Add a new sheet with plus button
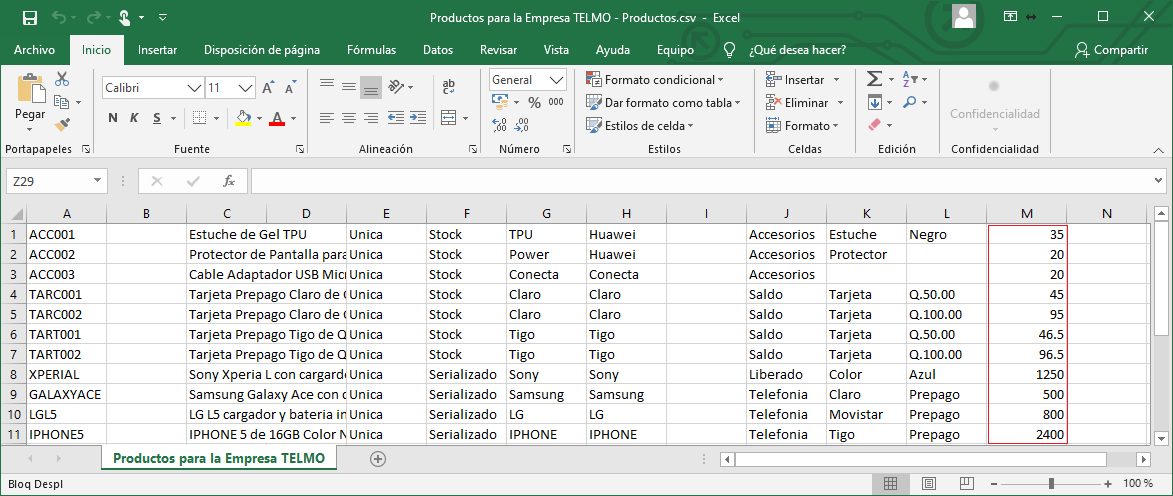The image size is (1173, 496). [378, 458]
